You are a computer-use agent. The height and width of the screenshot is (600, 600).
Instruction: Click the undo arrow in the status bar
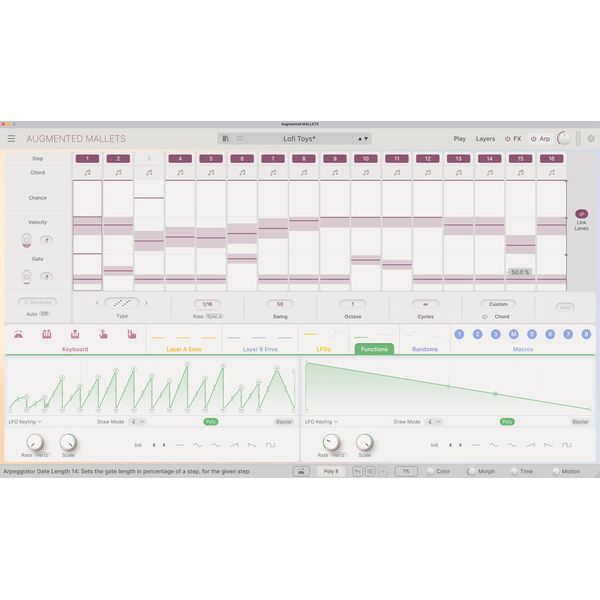(357, 471)
